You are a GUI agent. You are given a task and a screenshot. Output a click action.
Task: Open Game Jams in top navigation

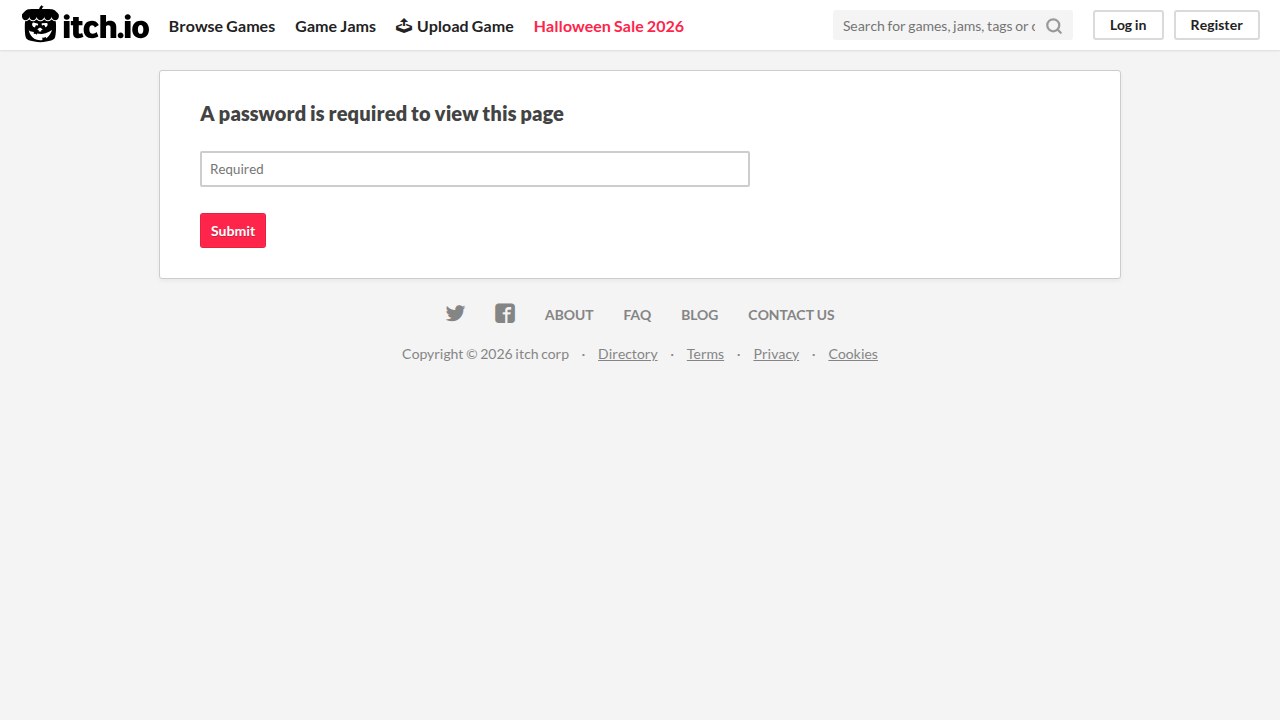pos(335,26)
